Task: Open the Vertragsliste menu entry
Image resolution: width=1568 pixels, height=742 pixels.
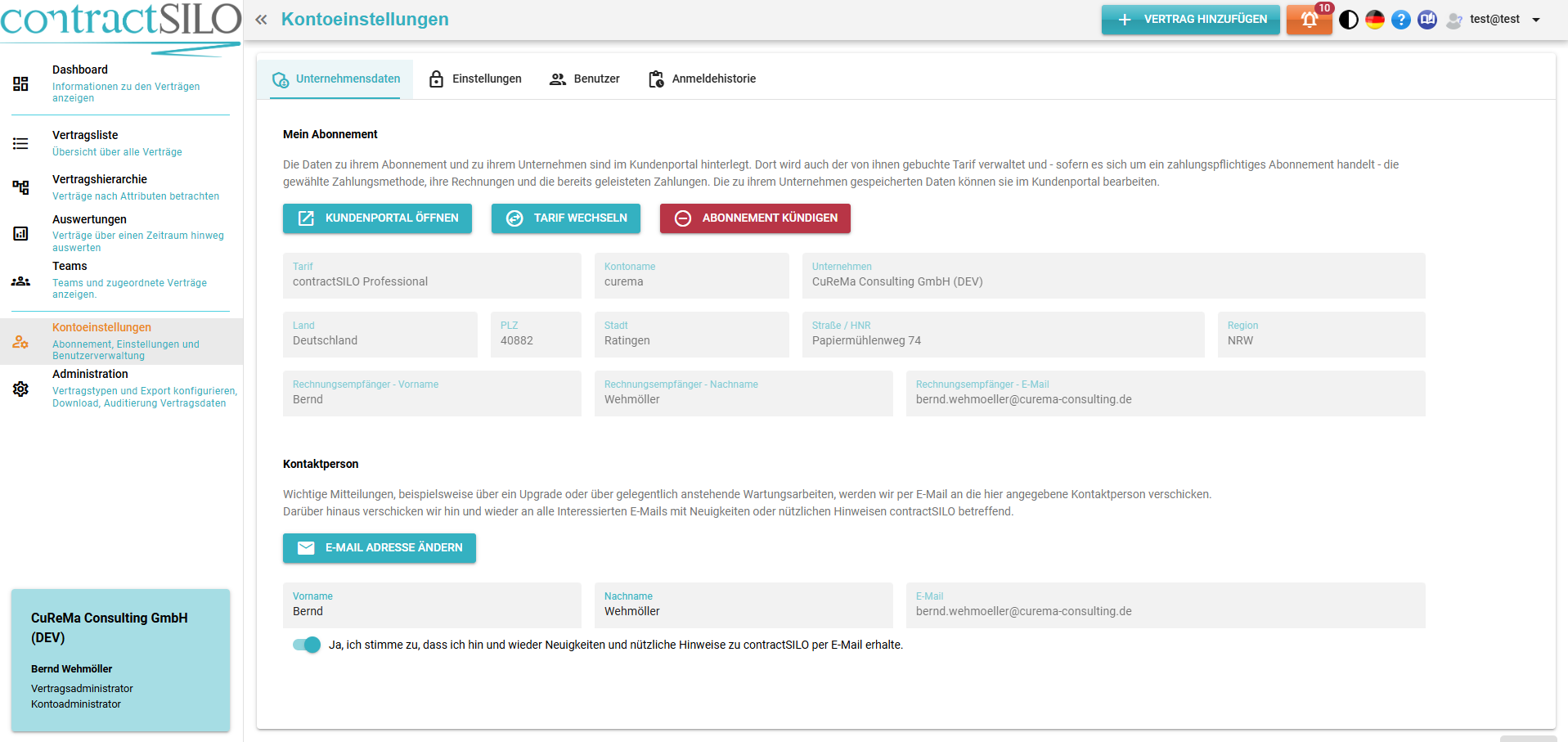Action: click(121, 143)
